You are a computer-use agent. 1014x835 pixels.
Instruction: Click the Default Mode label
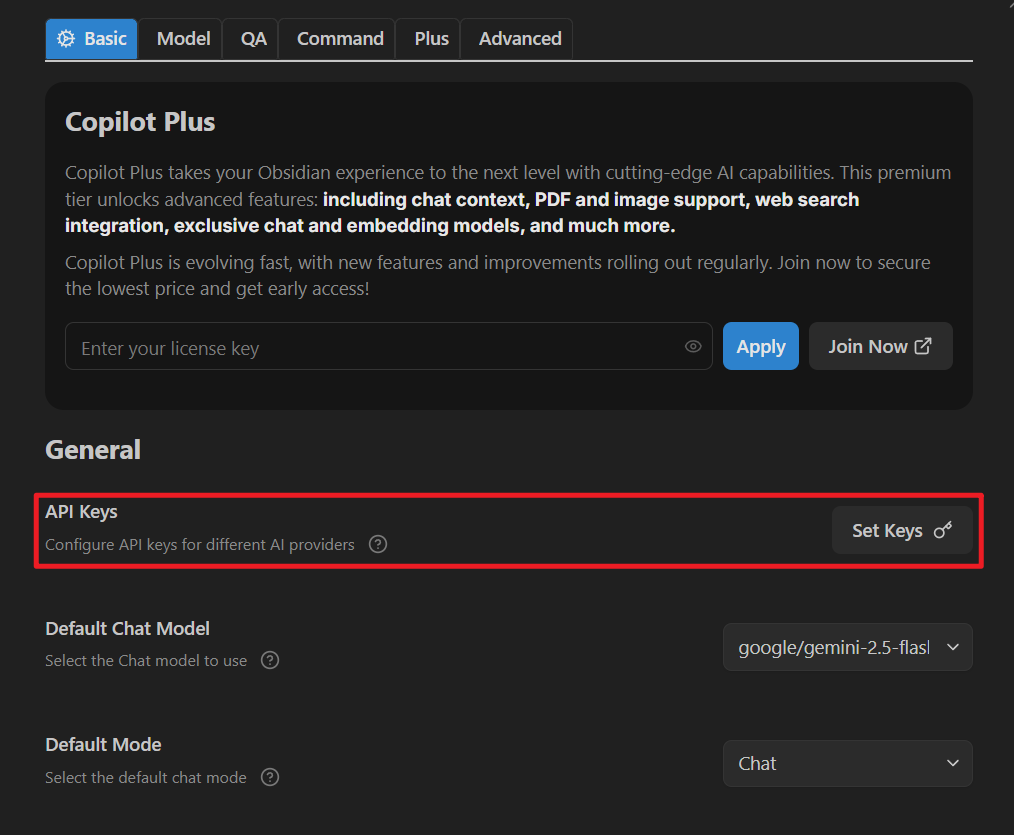coord(103,744)
